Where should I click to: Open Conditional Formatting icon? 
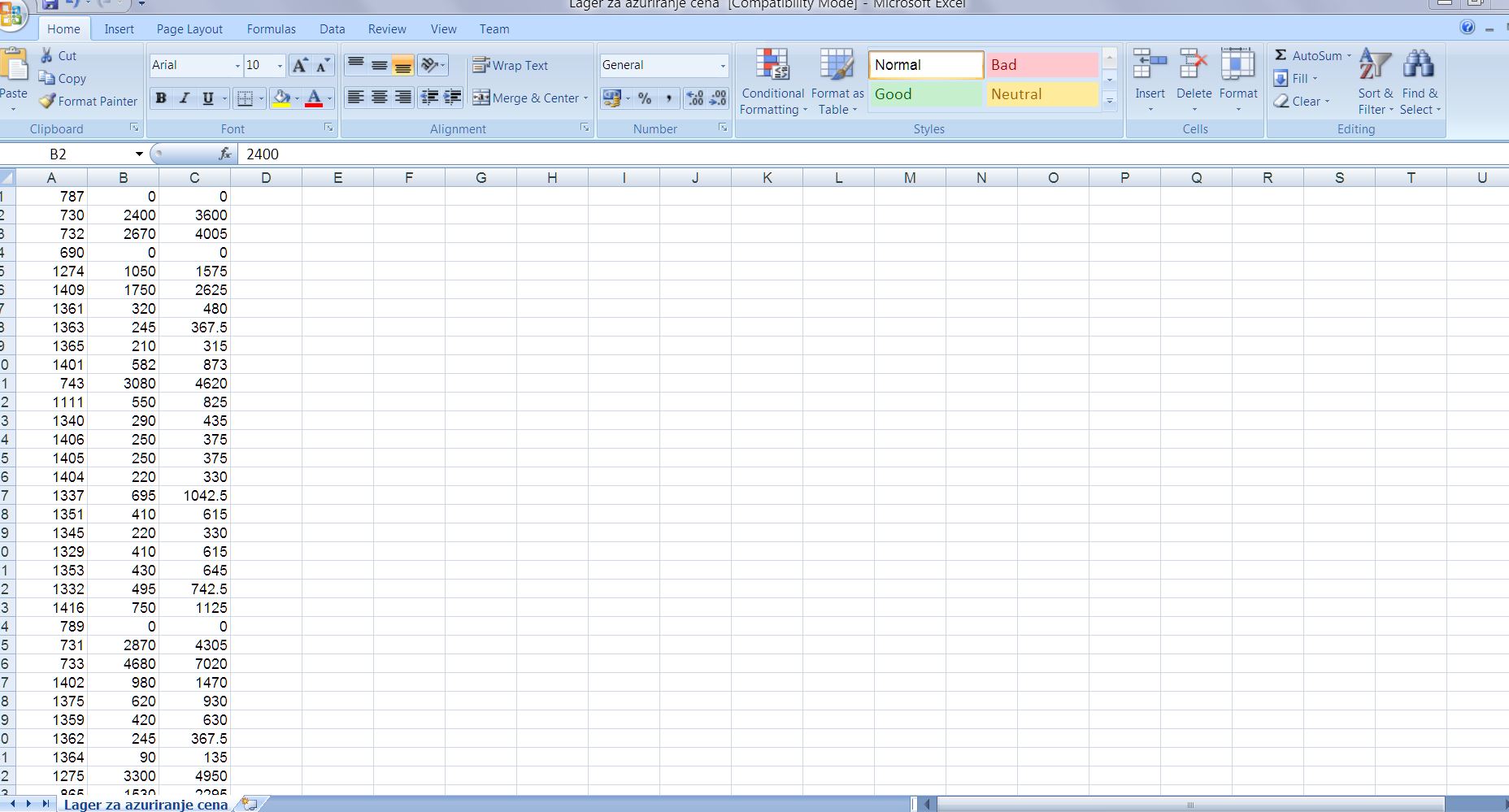click(x=772, y=65)
